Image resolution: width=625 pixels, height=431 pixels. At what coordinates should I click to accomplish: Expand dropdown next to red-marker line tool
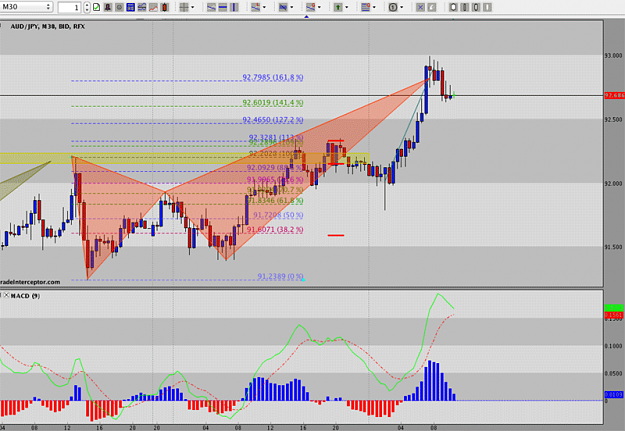point(264,7)
